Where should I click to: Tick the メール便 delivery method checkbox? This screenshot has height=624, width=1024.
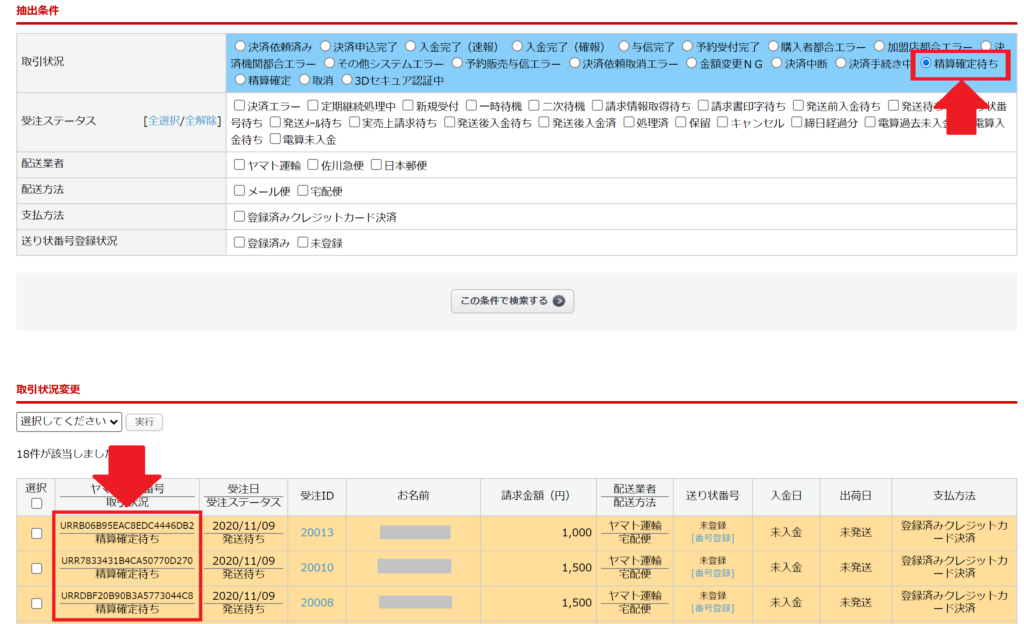tap(240, 191)
